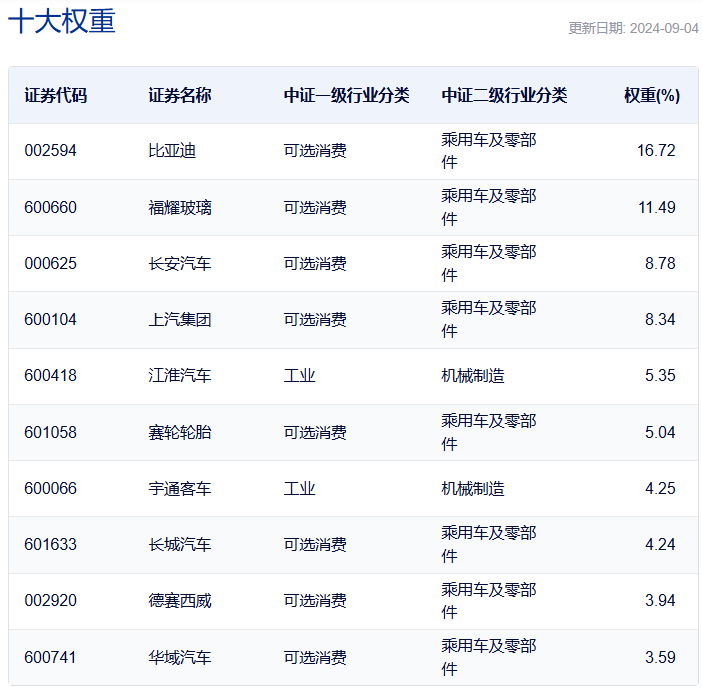Click weight value 16.72

pos(656,151)
